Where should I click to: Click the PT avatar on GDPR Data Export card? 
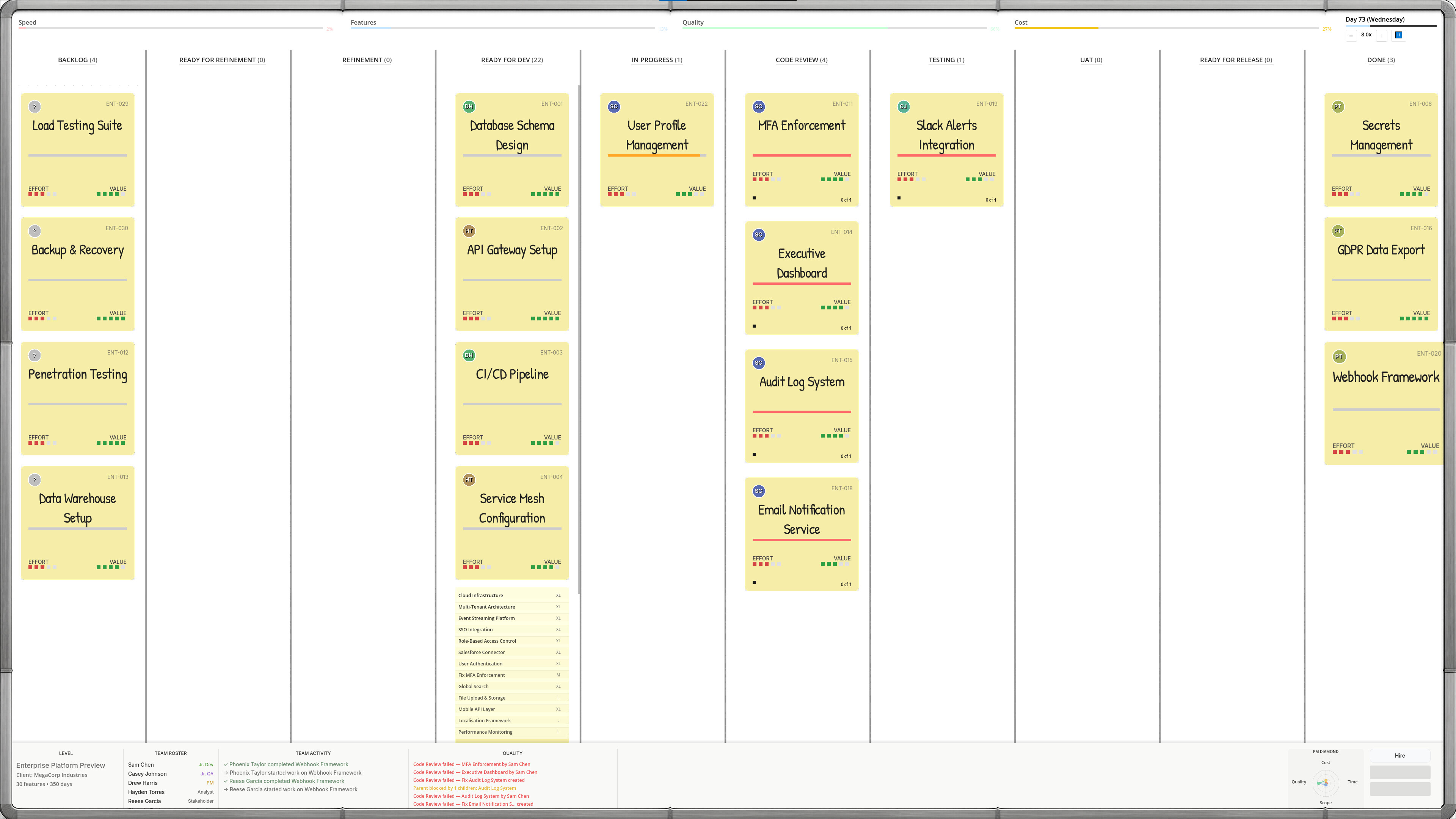pyautogui.click(x=1338, y=231)
